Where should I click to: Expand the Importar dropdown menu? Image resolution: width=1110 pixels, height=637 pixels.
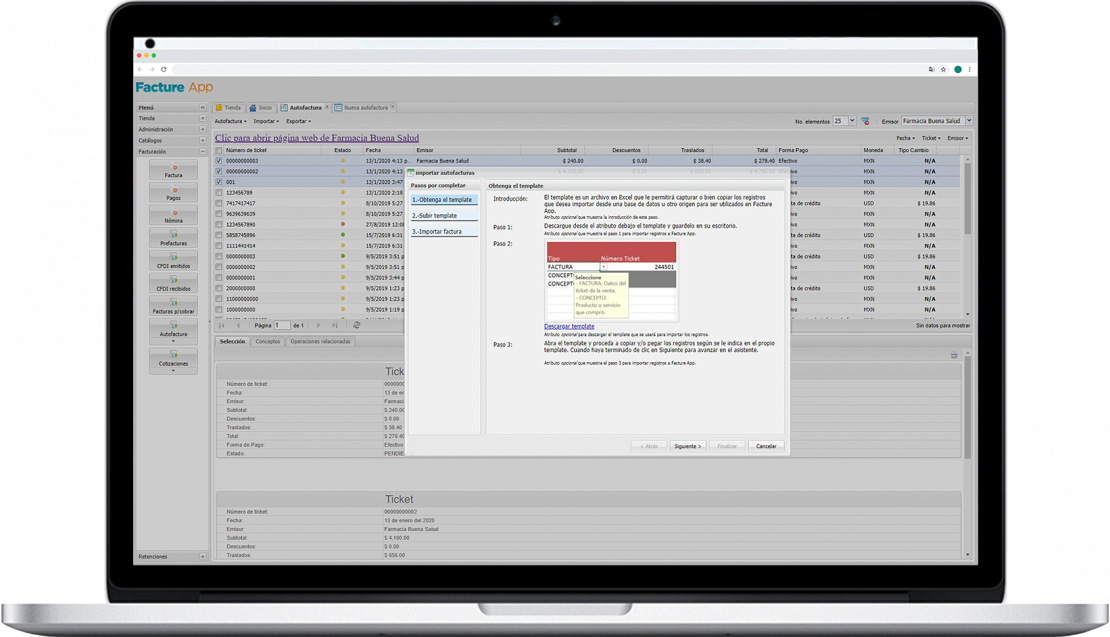266,121
